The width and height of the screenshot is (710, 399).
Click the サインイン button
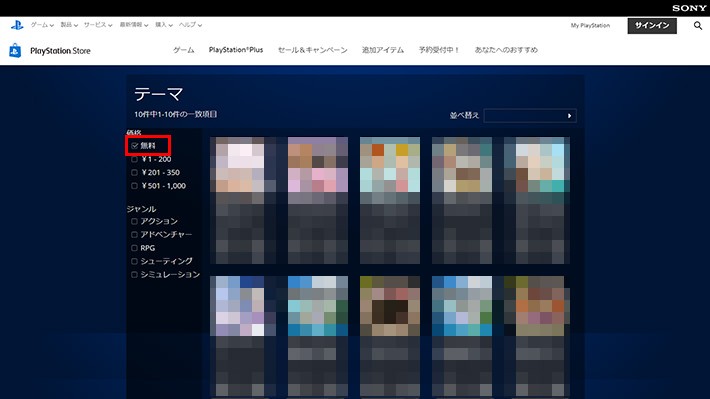tap(652, 26)
